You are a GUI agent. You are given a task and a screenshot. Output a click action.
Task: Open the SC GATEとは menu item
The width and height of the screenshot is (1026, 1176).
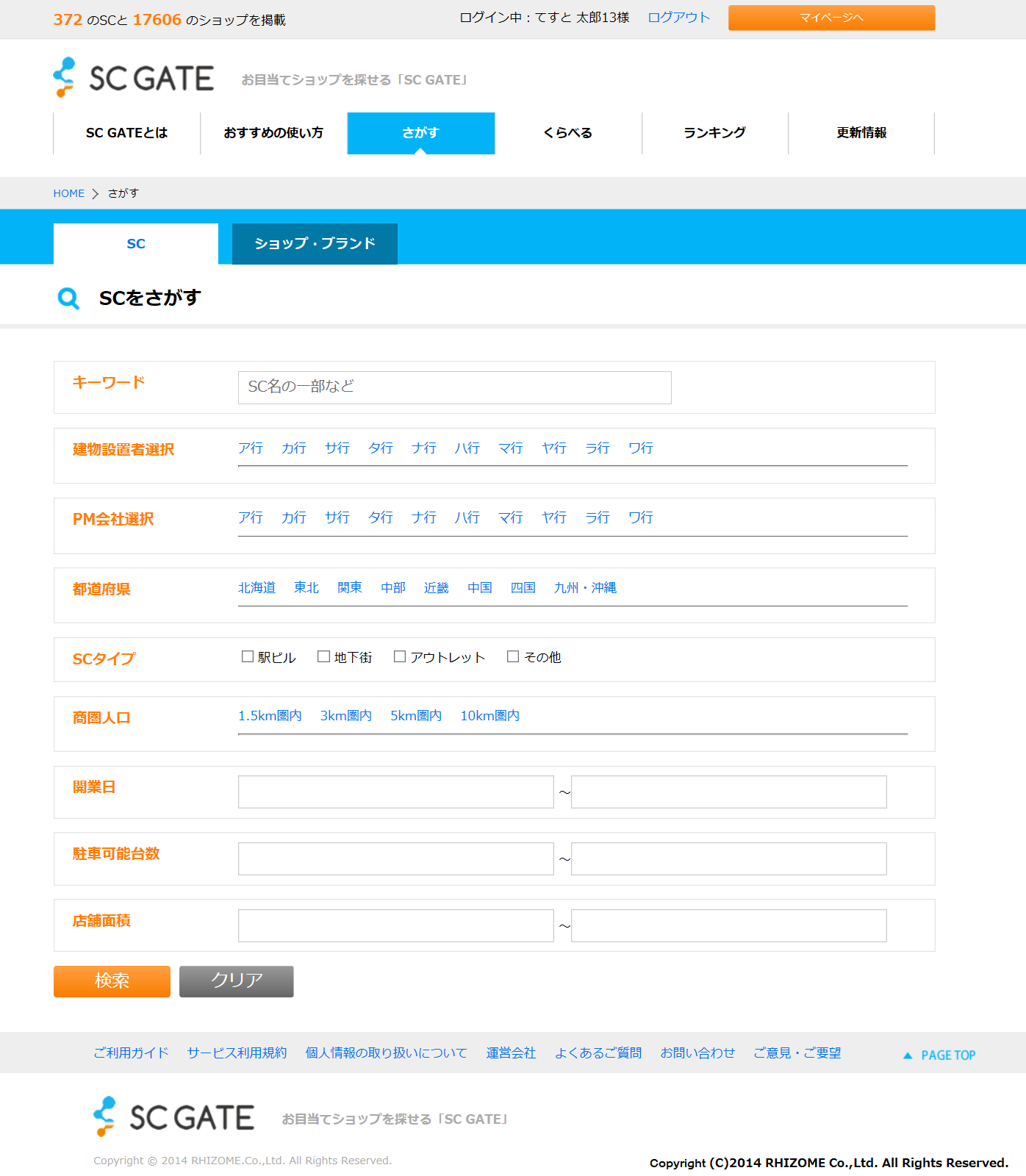[x=126, y=133]
